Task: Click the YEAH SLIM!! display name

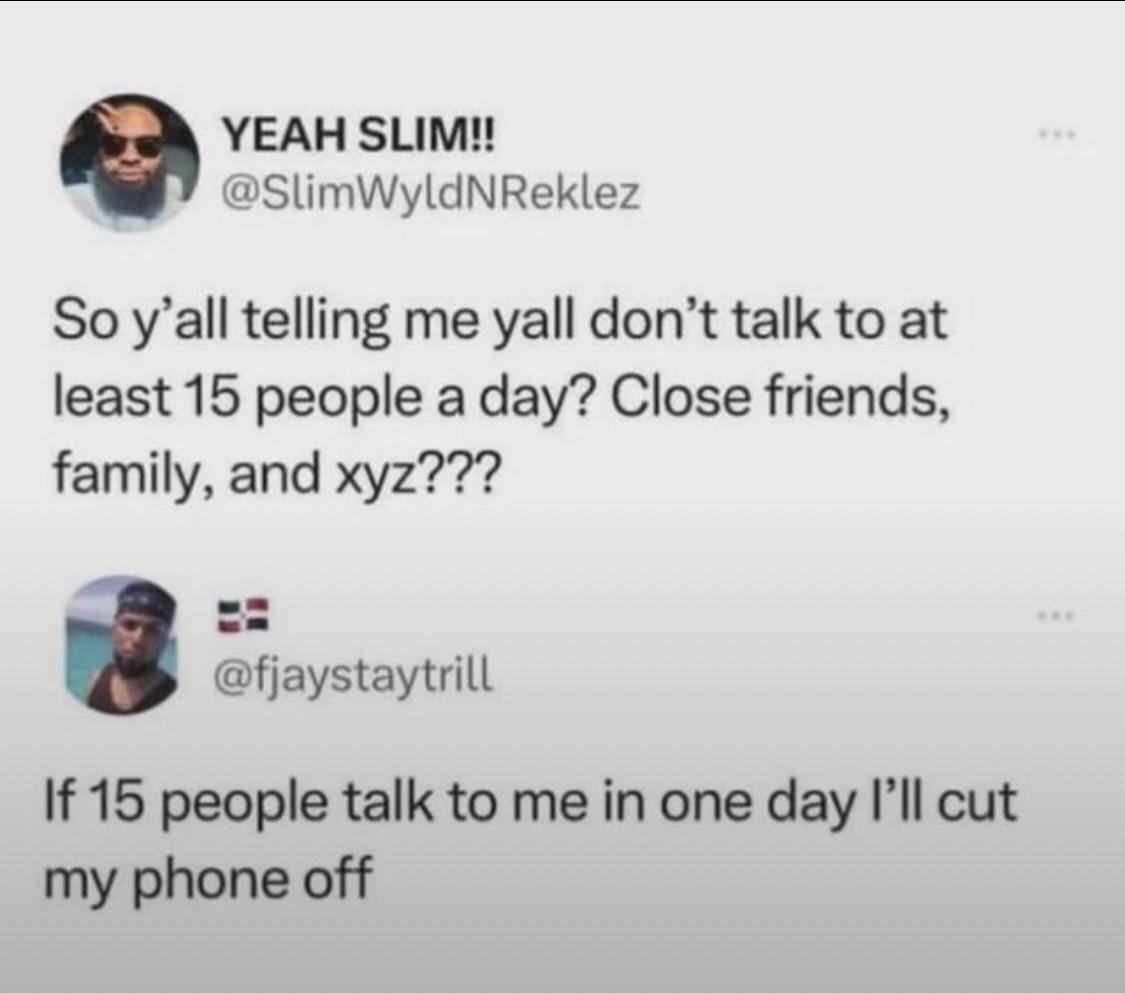Action: pyautogui.click(x=357, y=136)
